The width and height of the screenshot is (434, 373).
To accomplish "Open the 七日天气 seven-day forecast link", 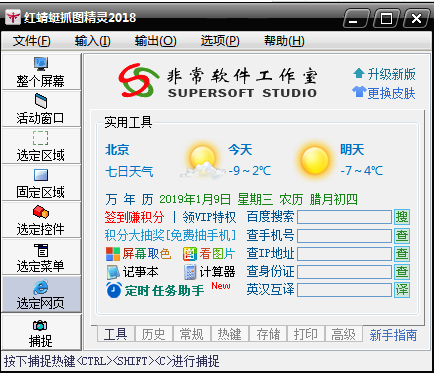I will pyautogui.click(x=129, y=171).
